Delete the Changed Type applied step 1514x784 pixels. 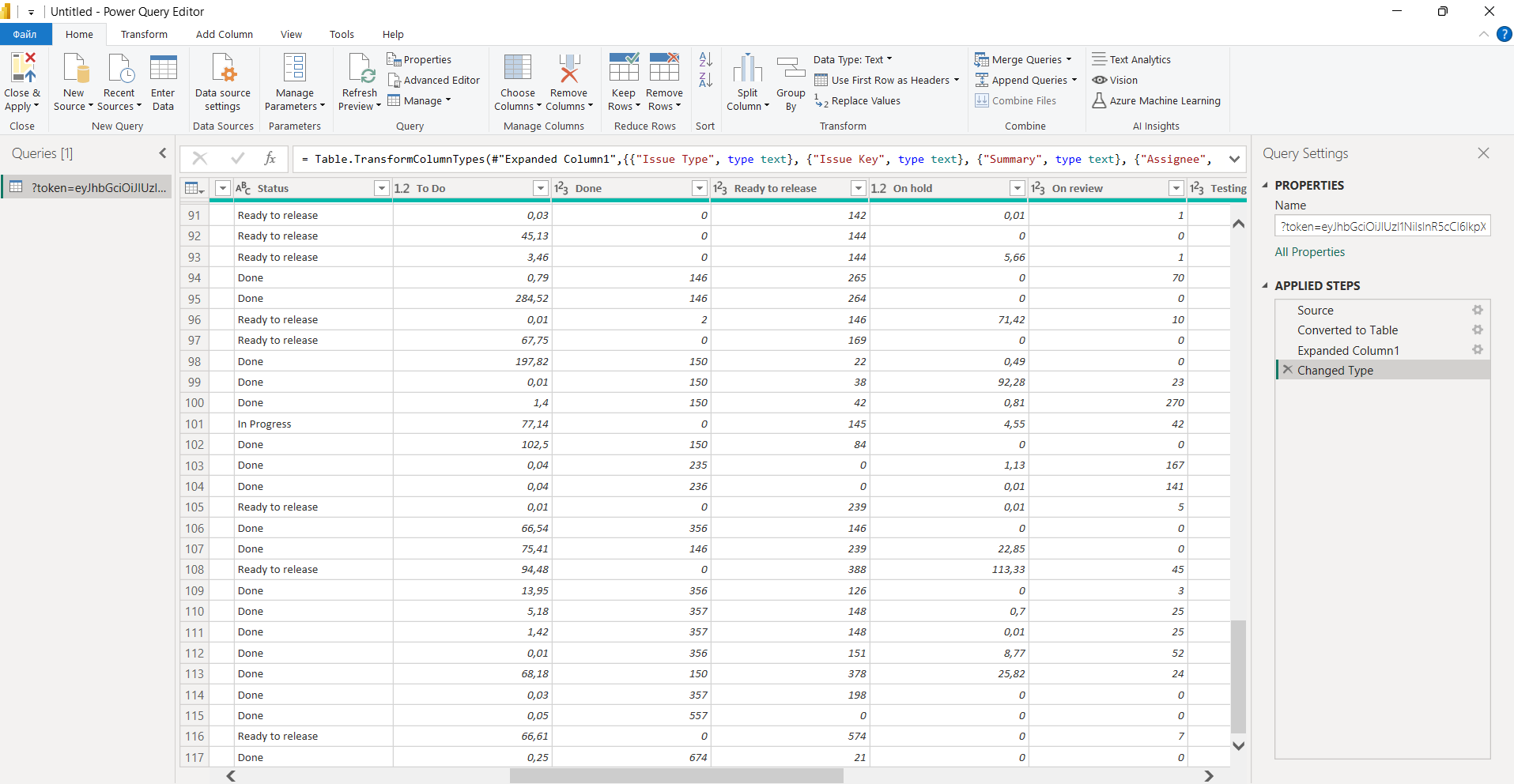click(1288, 370)
